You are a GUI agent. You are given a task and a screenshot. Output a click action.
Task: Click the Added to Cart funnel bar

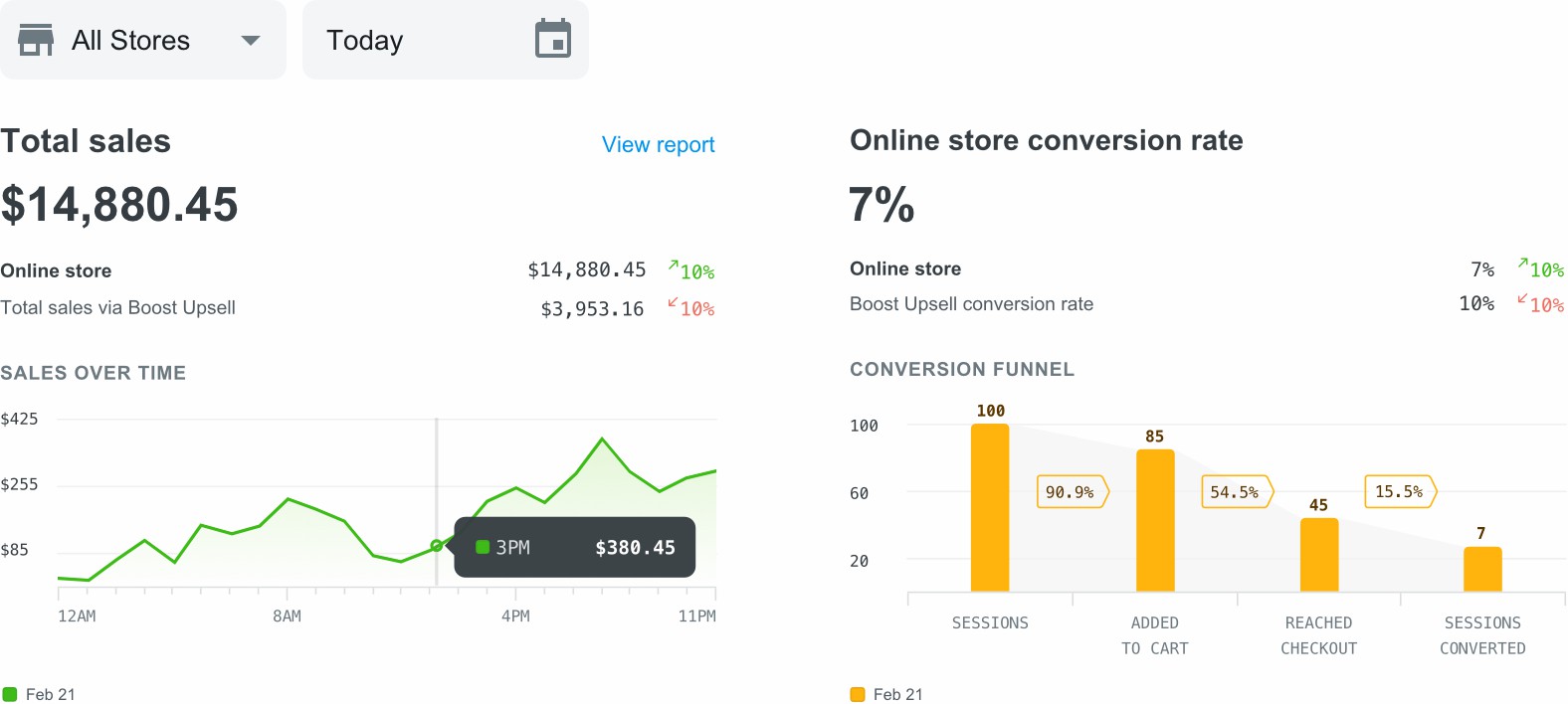1155,521
